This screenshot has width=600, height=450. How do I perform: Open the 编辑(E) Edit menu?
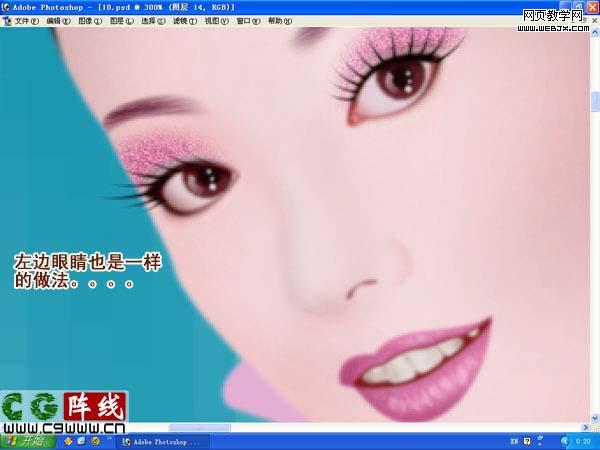[59, 21]
